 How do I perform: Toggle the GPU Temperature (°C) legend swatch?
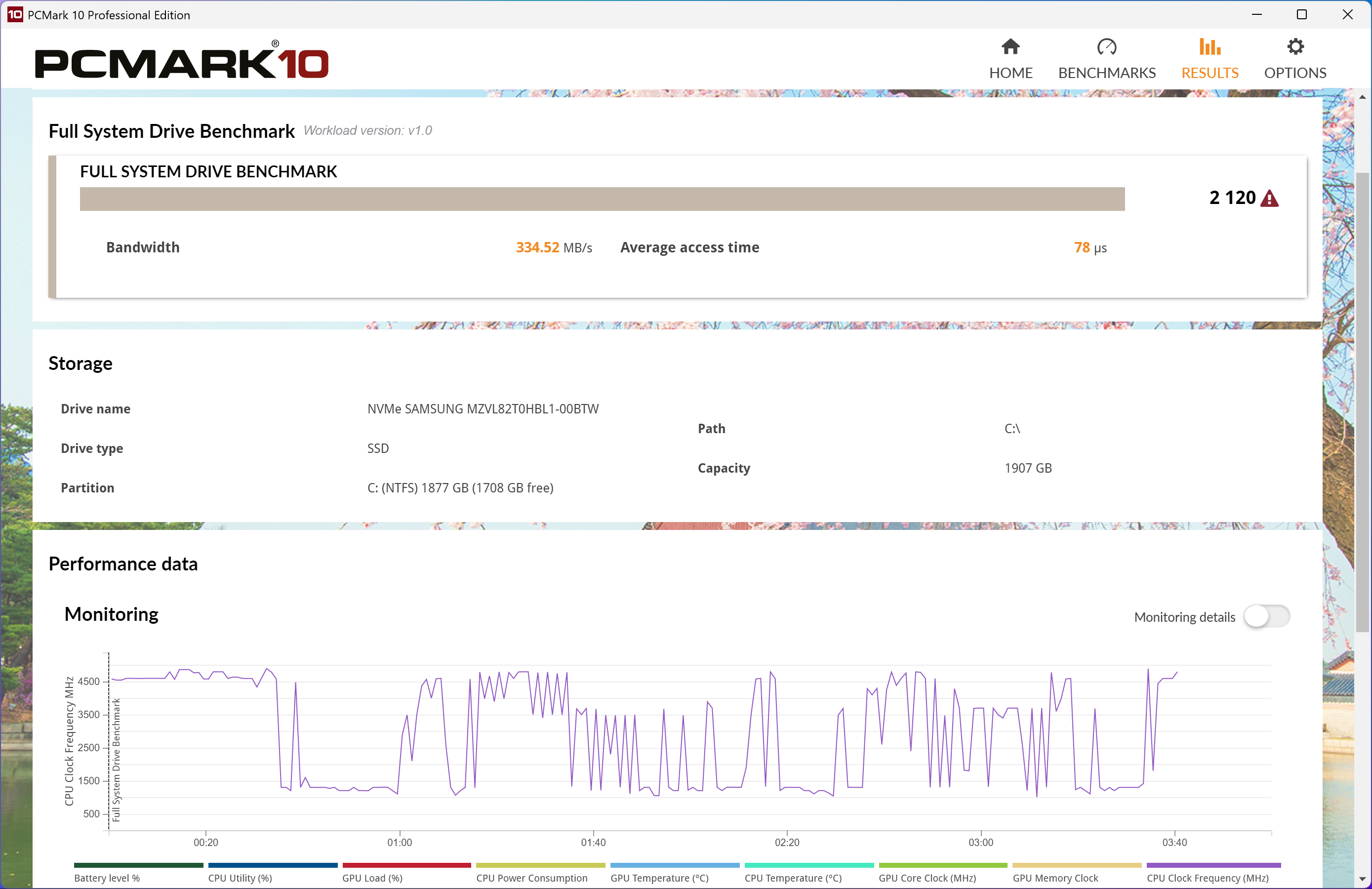[675, 865]
